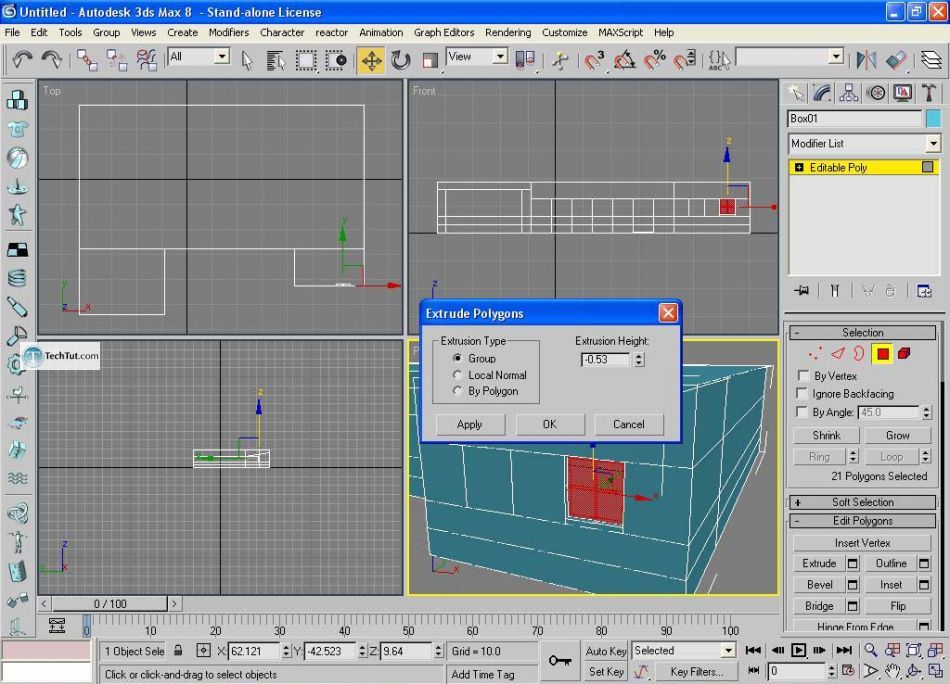
Task: Open the Extrude settings box
Action: coord(853,564)
